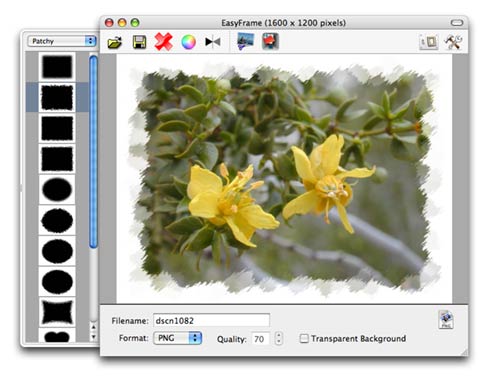Image resolution: width=500 pixels, height=385 pixels.
Task: Click the blue frame list scrollbar thumb
Action: (94, 152)
